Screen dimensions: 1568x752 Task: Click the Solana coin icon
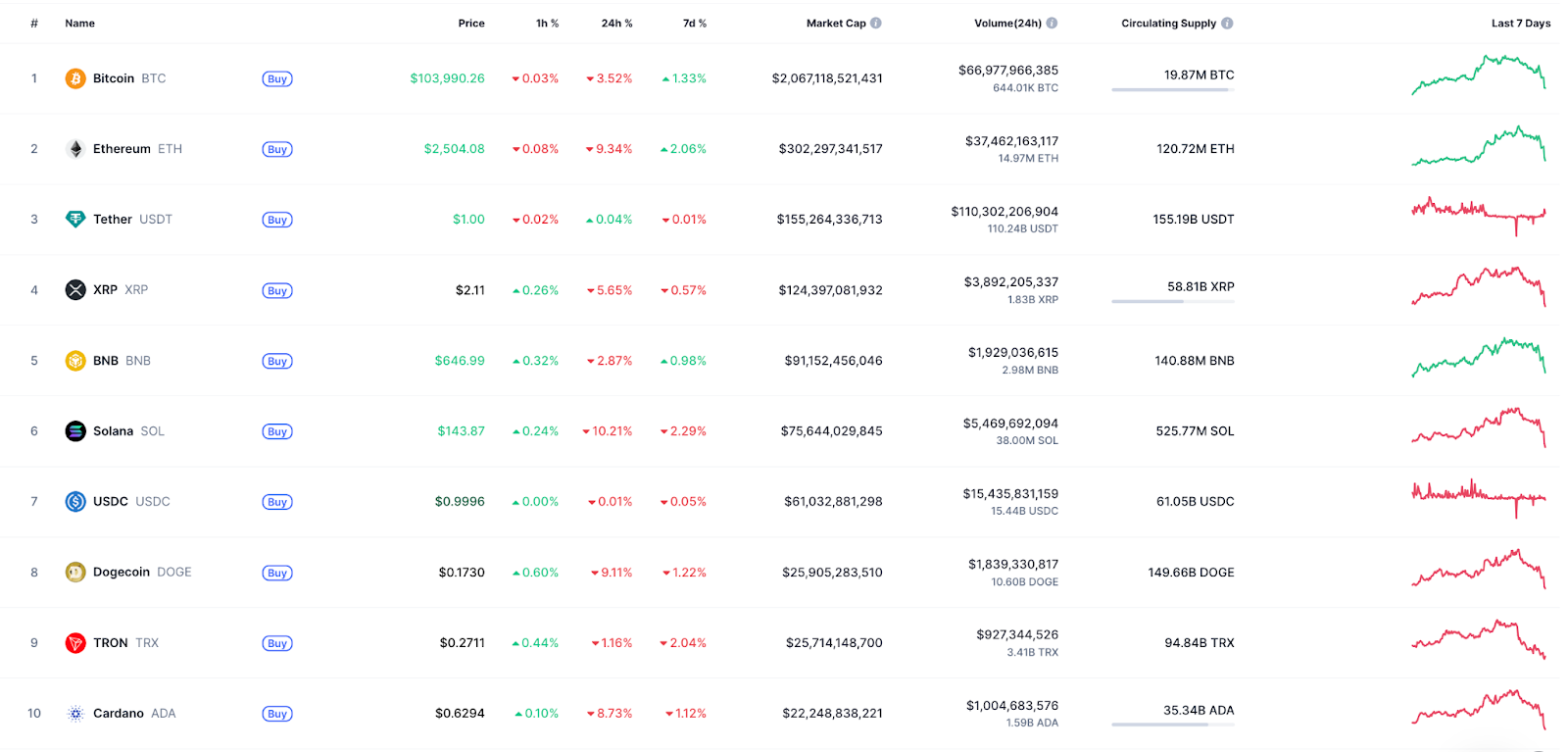click(x=75, y=431)
